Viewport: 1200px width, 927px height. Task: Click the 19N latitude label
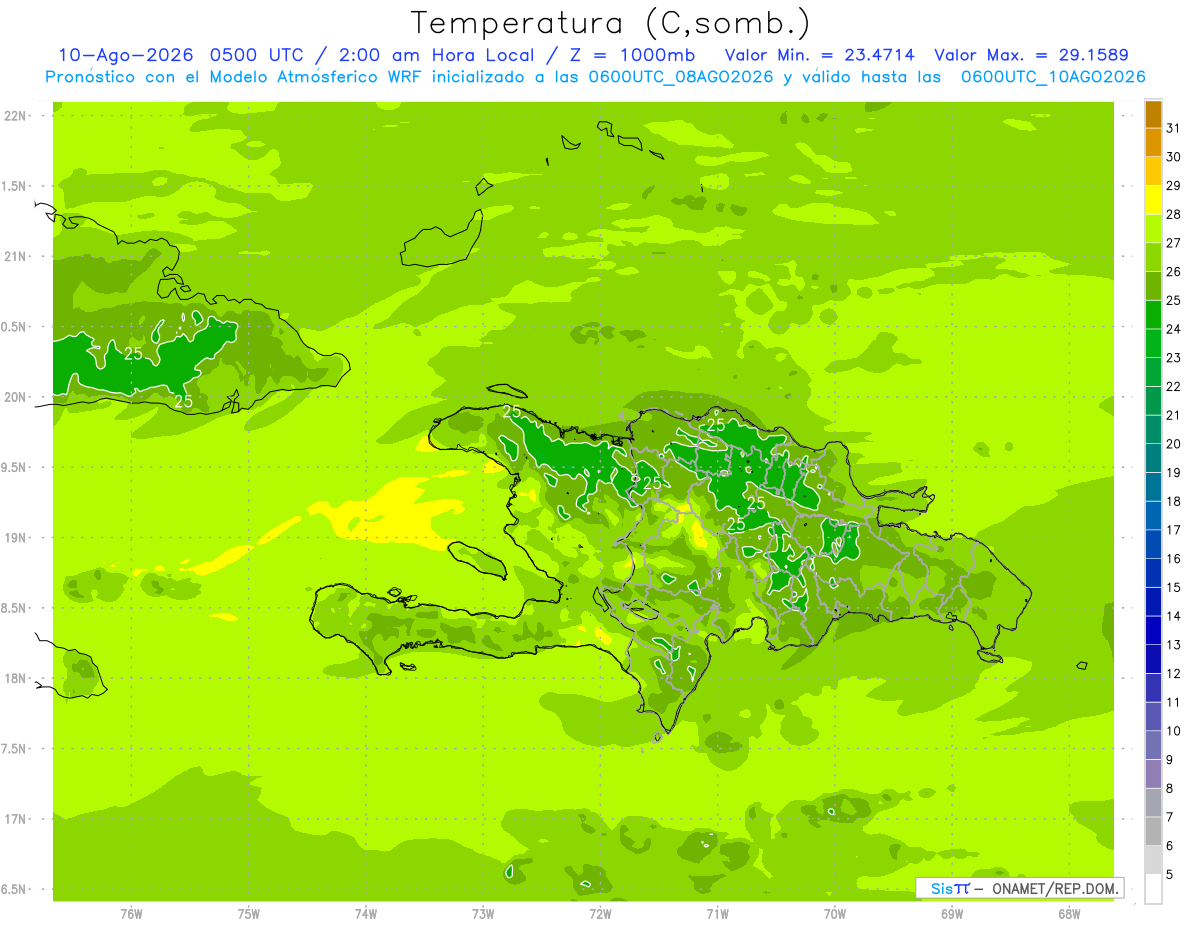click(17, 538)
